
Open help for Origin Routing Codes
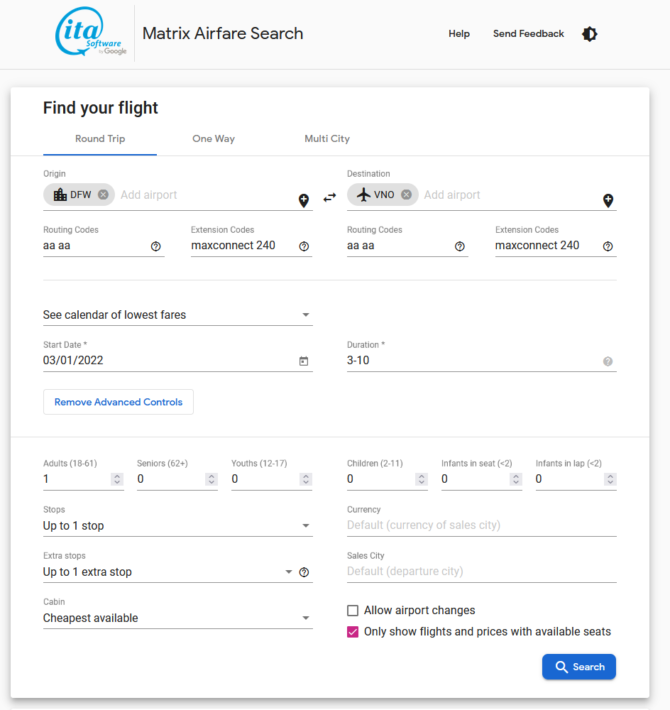156,246
